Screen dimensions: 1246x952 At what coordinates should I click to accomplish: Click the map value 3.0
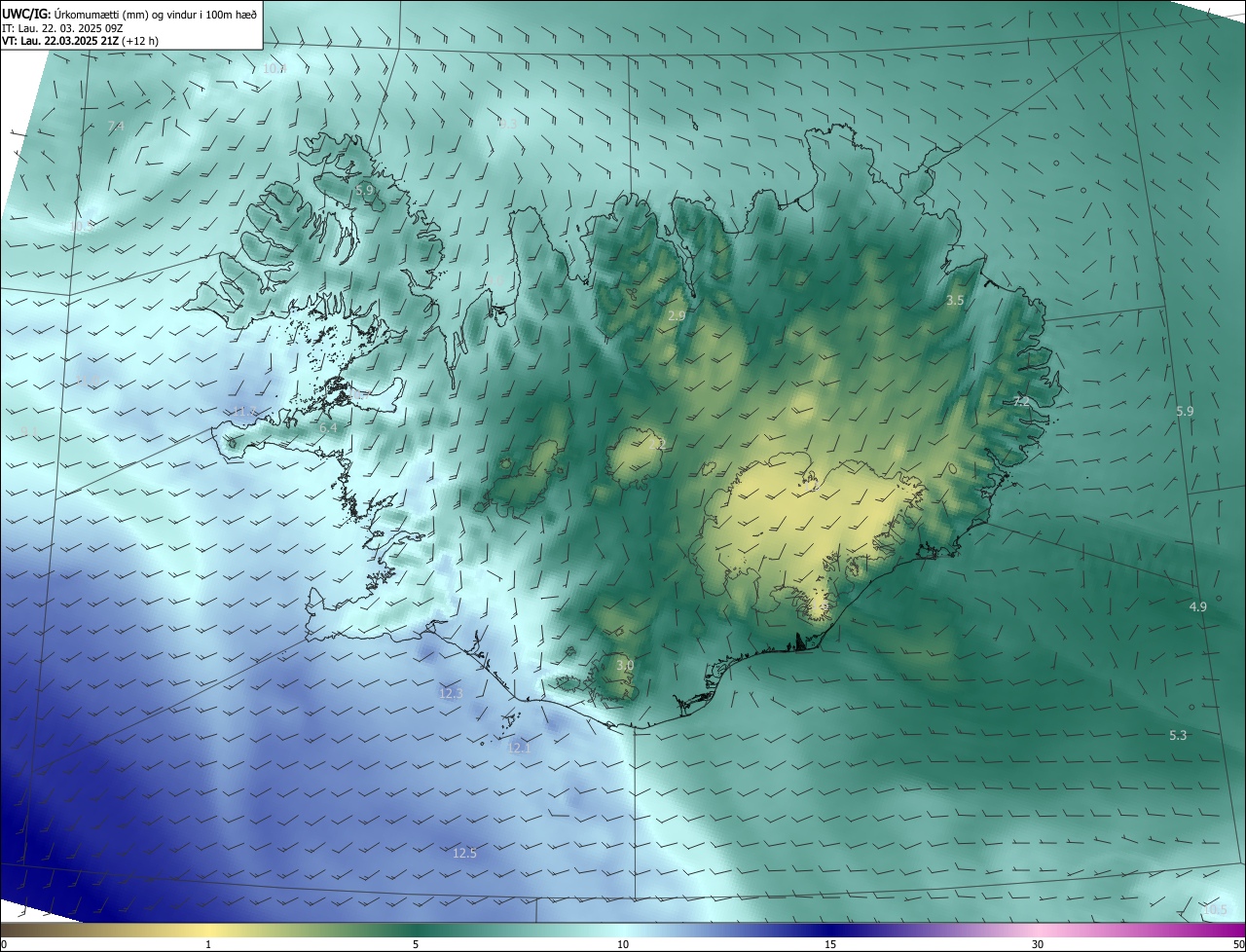pyautogui.click(x=625, y=665)
